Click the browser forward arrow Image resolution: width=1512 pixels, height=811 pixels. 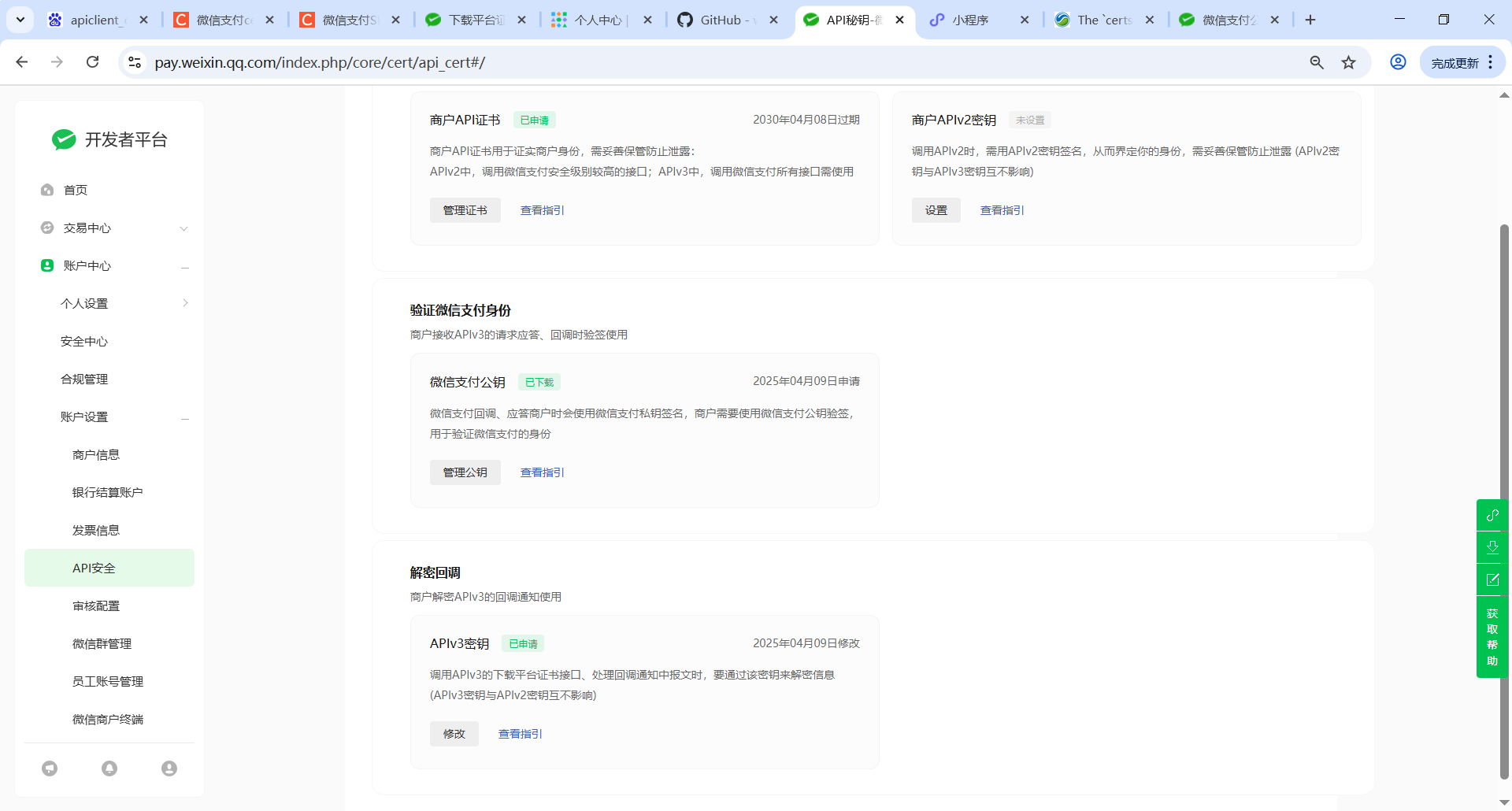57,62
